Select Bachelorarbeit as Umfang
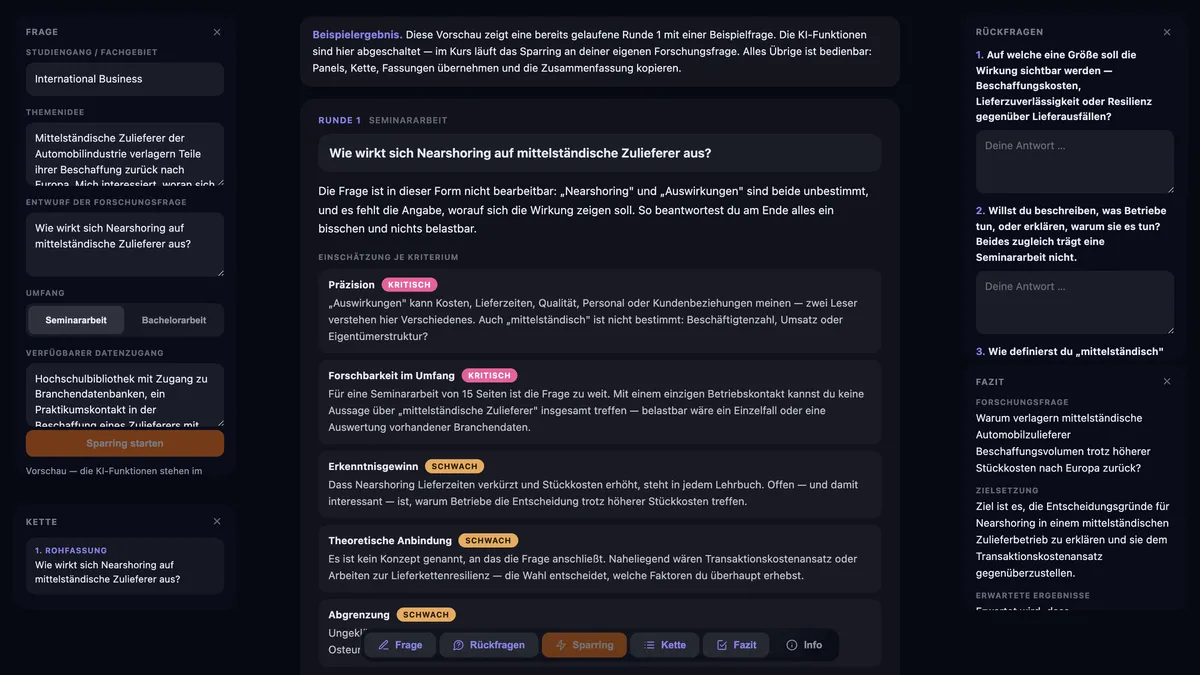The image size is (1200, 675). click(x=174, y=320)
